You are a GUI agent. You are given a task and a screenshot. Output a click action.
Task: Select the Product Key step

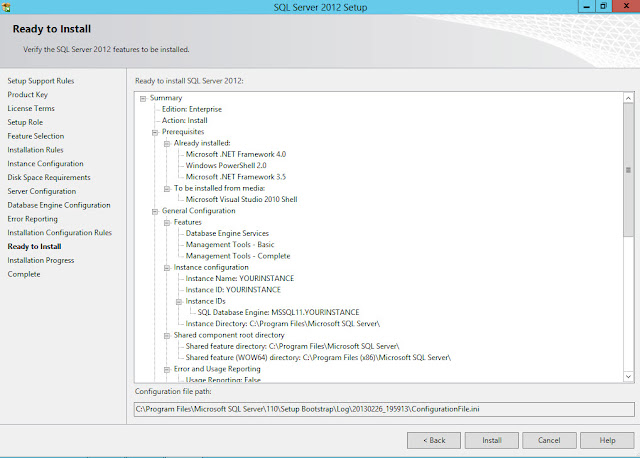pyautogui.click(x=27, y=95)
